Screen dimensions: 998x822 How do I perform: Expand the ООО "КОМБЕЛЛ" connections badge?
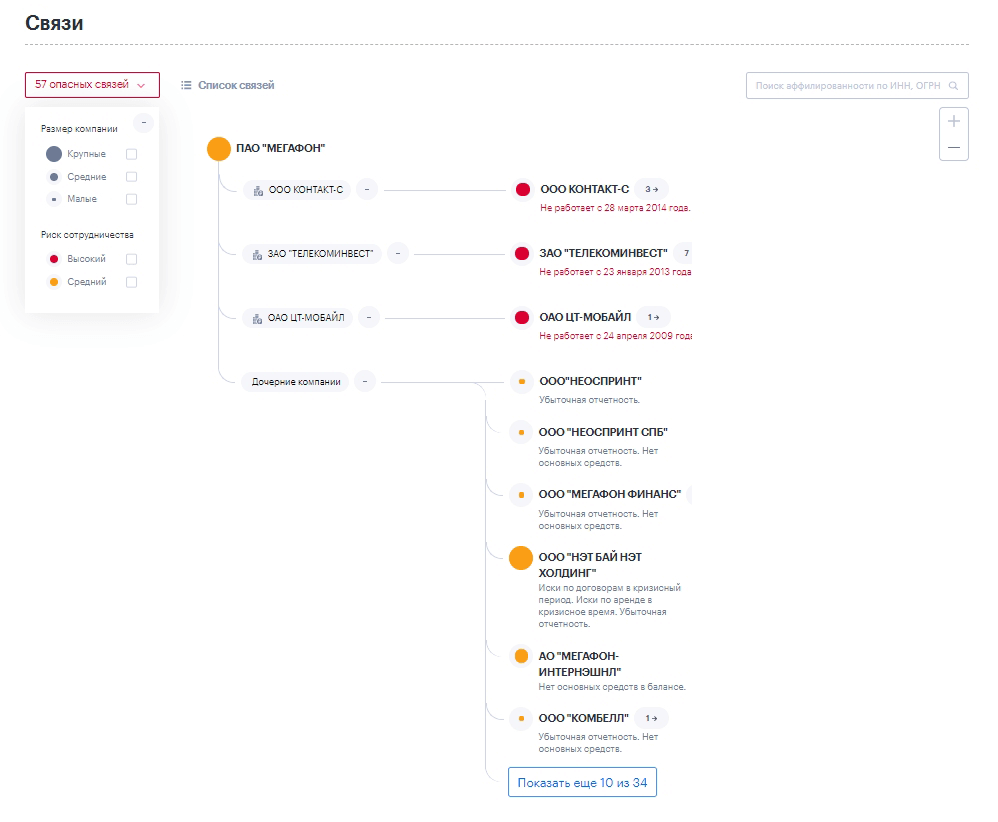tap(651, 718)
